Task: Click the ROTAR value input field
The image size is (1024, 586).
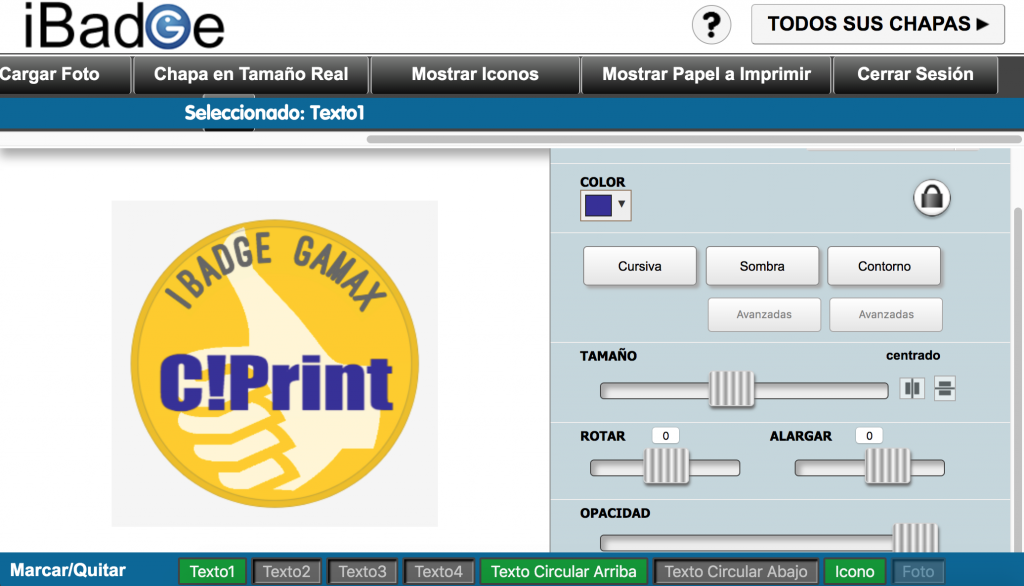Action: 665,436
